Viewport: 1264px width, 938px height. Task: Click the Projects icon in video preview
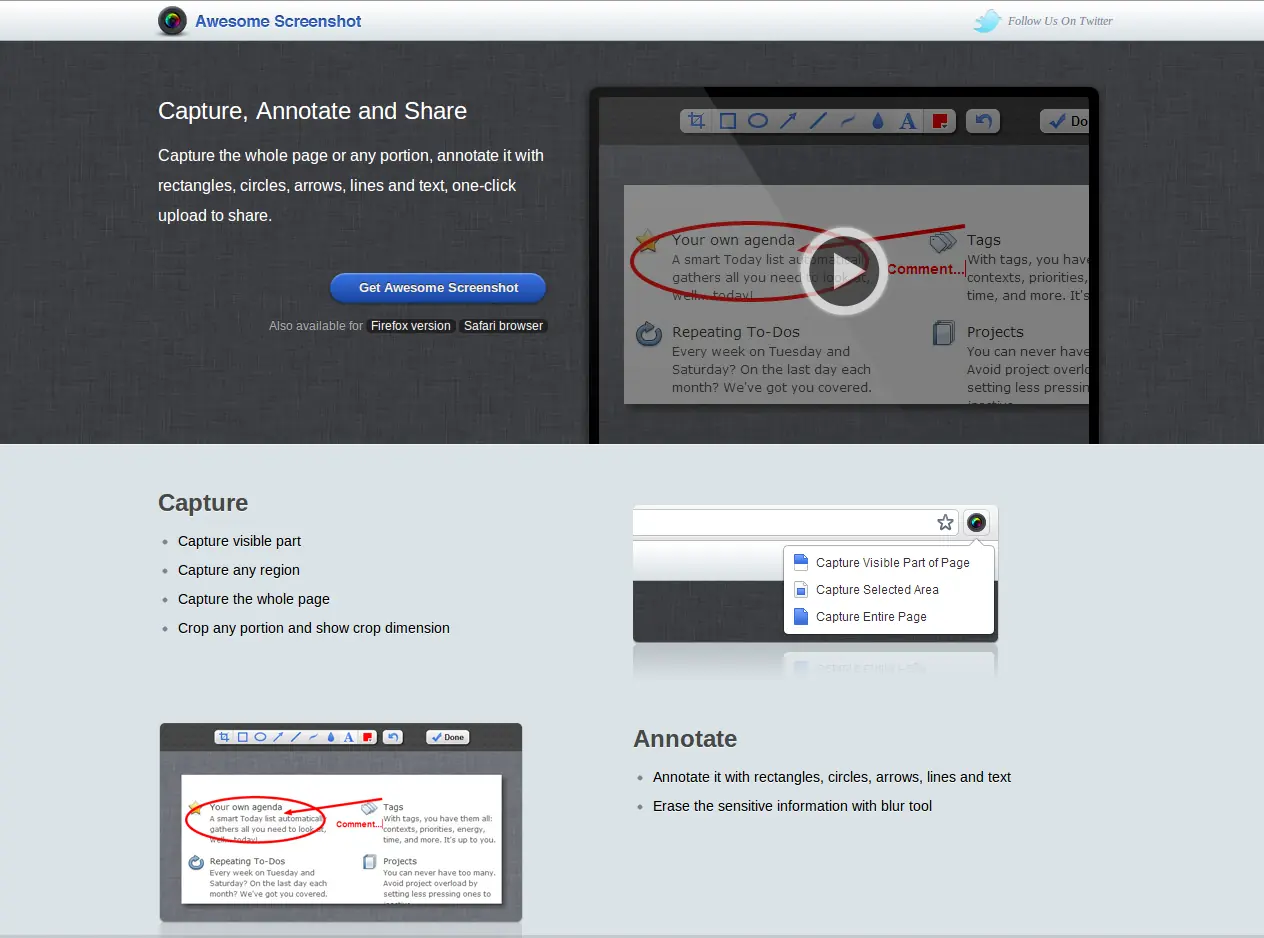[943, 333]
